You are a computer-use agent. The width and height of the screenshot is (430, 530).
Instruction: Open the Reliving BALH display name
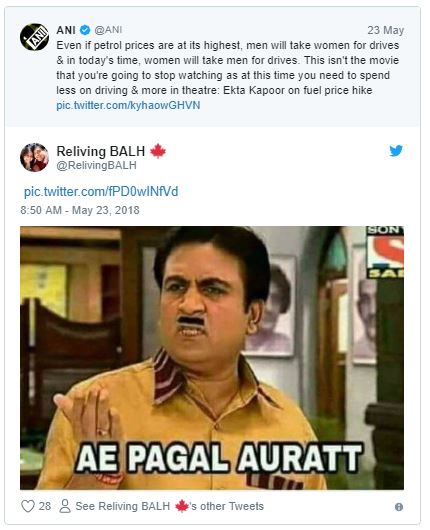pos(101,151)
